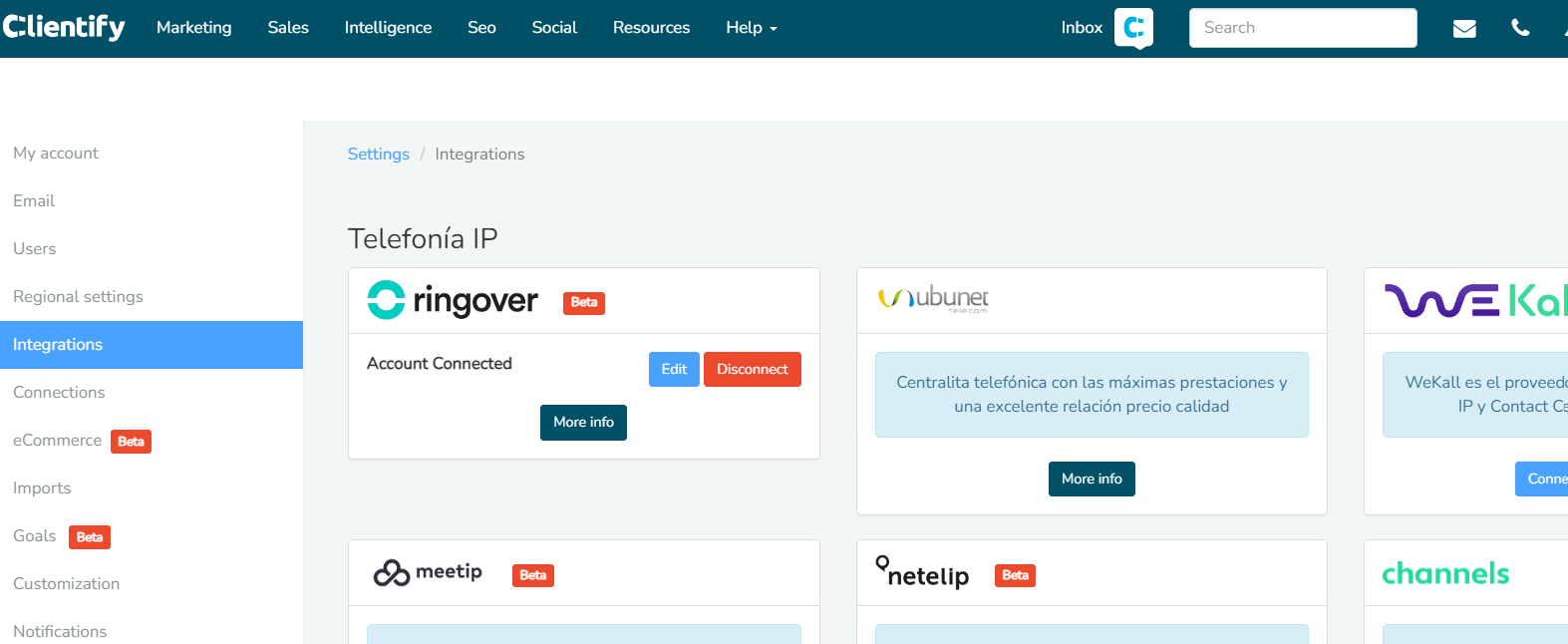Click the meetip logo

429,572
